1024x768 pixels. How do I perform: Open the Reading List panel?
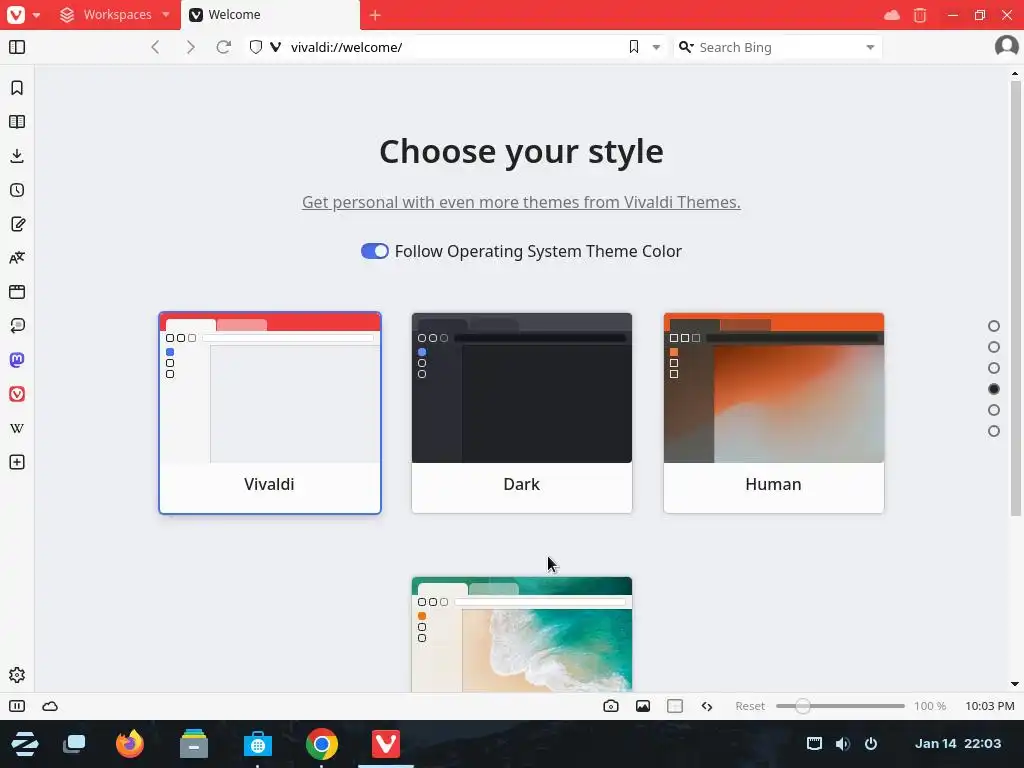pos(17,122)
